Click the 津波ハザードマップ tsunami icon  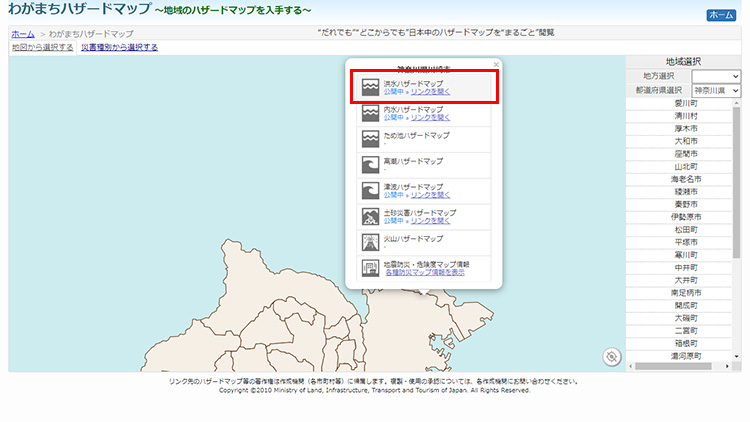coord(370,191)
